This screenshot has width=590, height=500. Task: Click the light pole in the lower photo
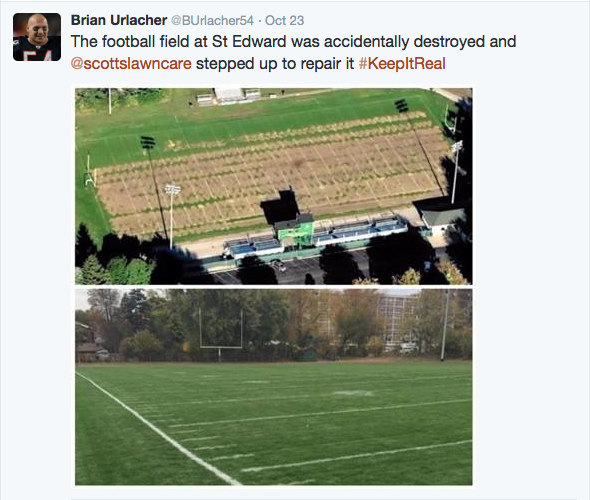tap(445, 325)
